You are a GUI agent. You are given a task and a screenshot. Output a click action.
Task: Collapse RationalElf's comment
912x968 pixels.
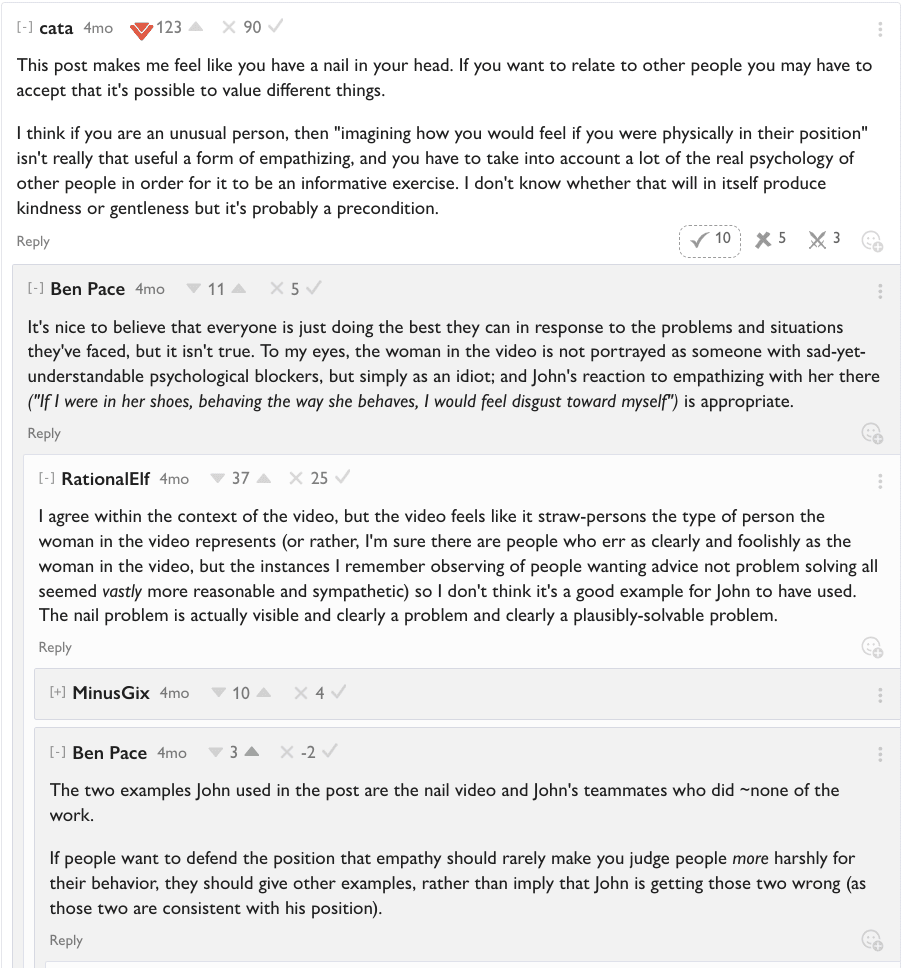pyautogui.click(x=46, y=479)
